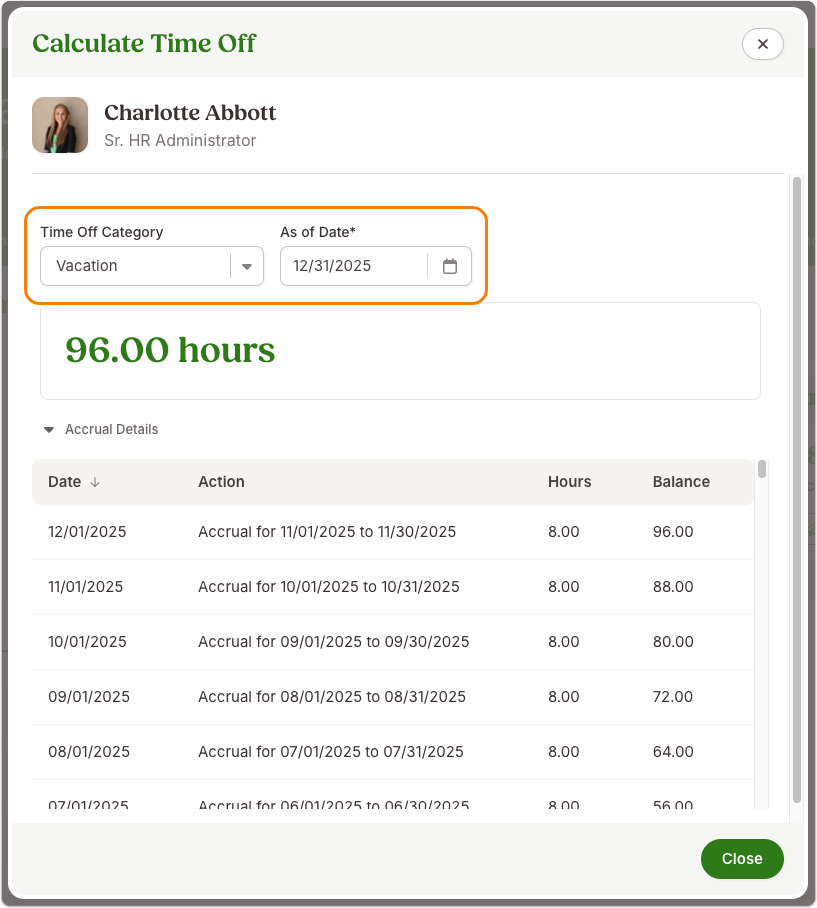This screenshot has height=908, width=817.
Task: Select the row with balance 64.00
Action: coord(393,752)
